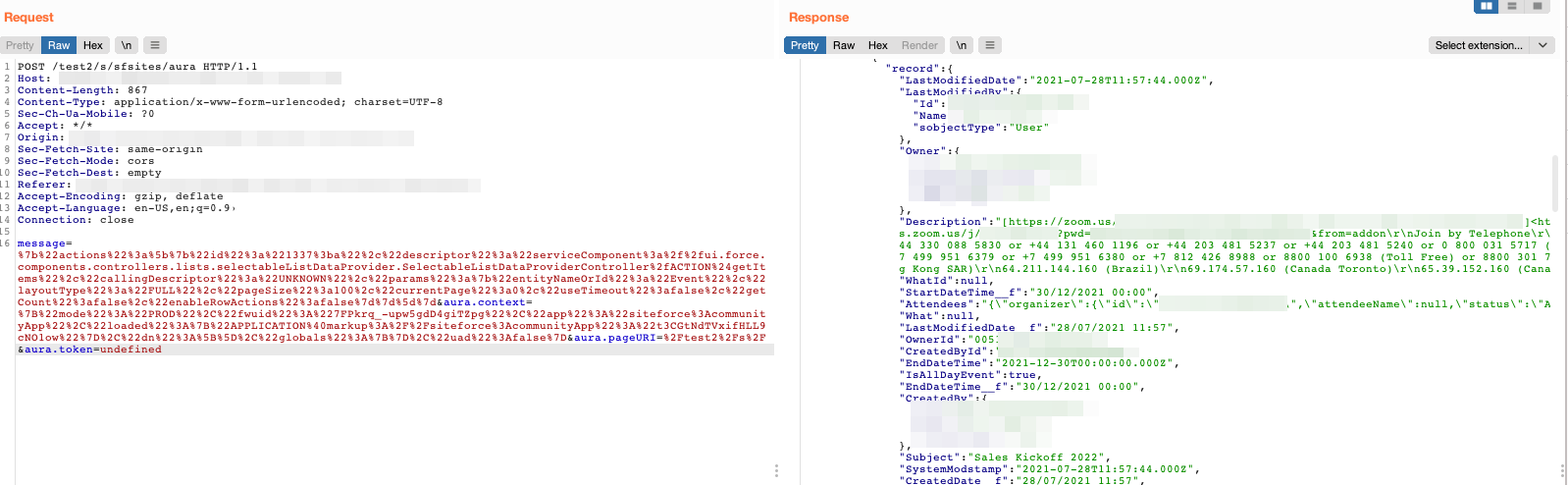Click the Sec-Fetch-Mode header line

pyautogui.click(x=85, y=161)
